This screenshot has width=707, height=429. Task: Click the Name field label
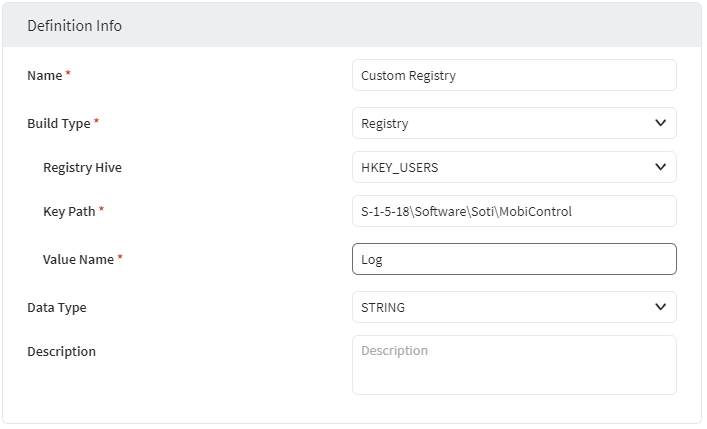(x=44, y=75)
